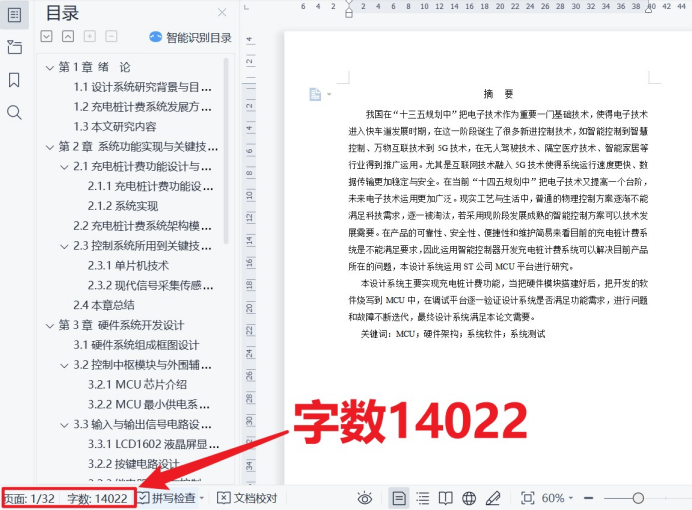This screenshot has width=692, height=510.
Task: Open 3.2.2 按键电路设计 heading
Action: coord(133,464)
